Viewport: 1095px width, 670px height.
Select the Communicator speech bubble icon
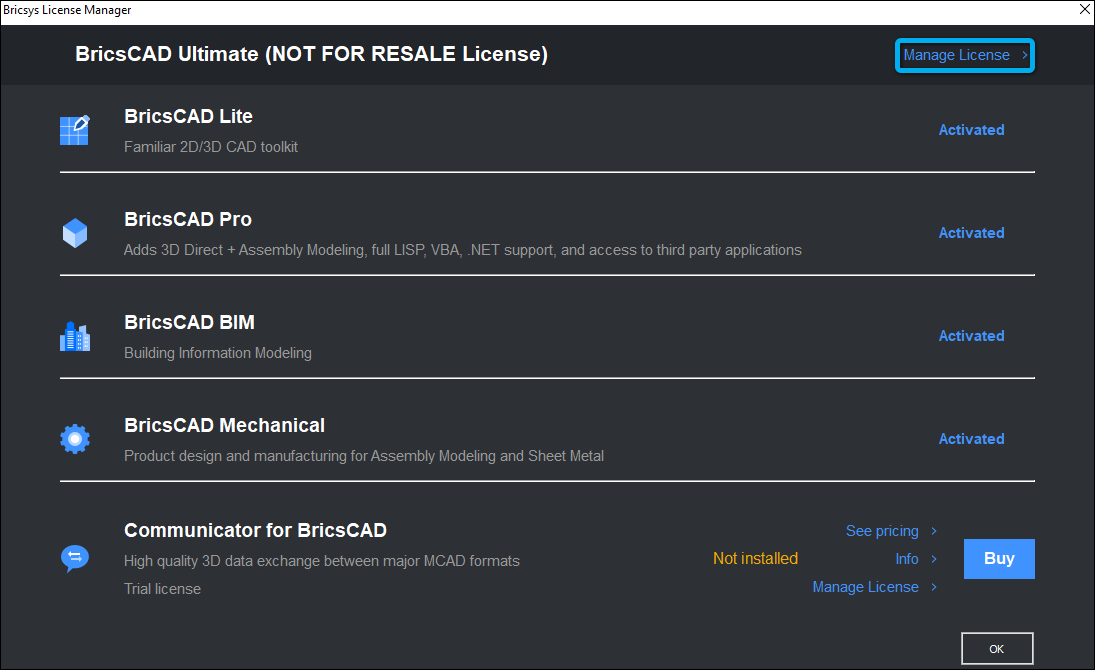coord(74,558)
